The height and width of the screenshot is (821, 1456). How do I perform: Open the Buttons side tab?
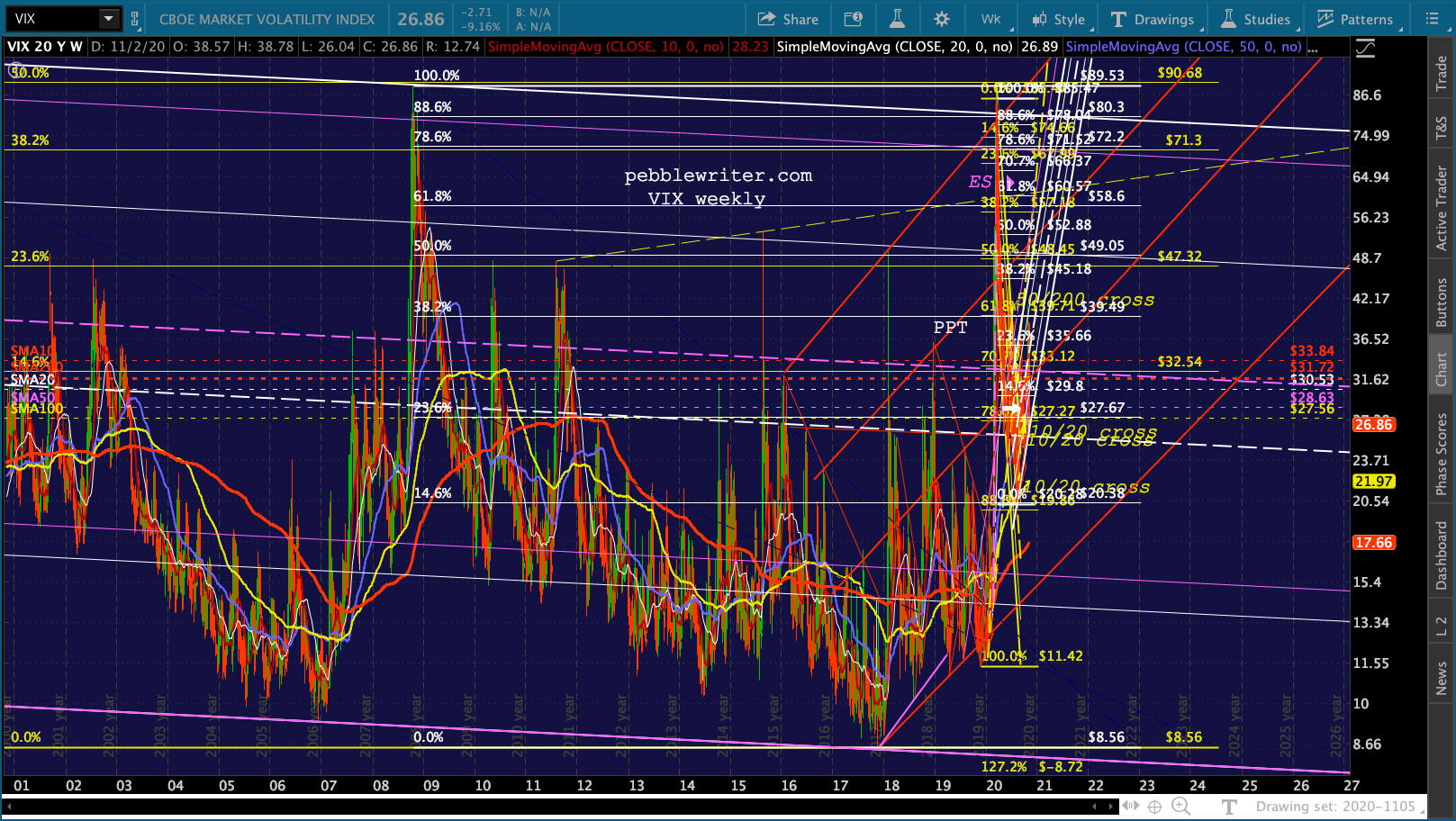[1442, 302]
